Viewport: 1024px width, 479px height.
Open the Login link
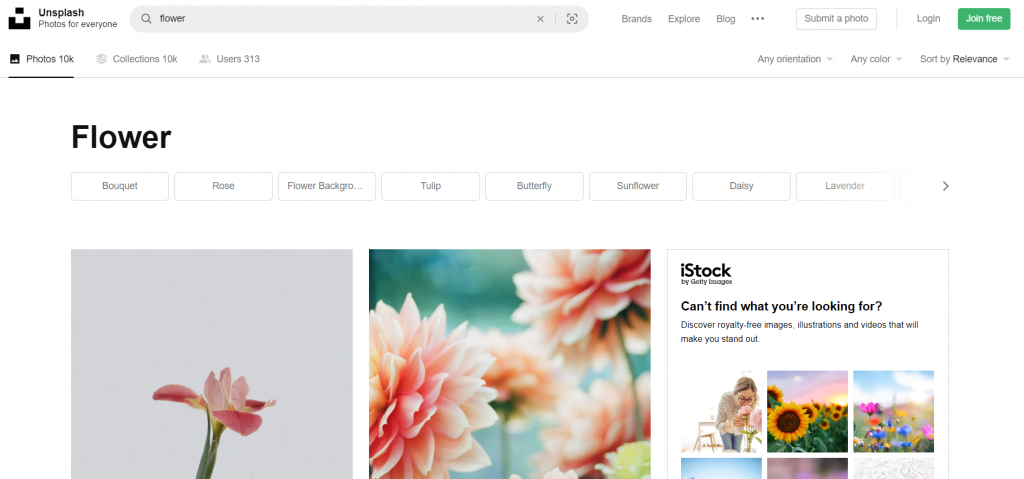tap(928, 19)
